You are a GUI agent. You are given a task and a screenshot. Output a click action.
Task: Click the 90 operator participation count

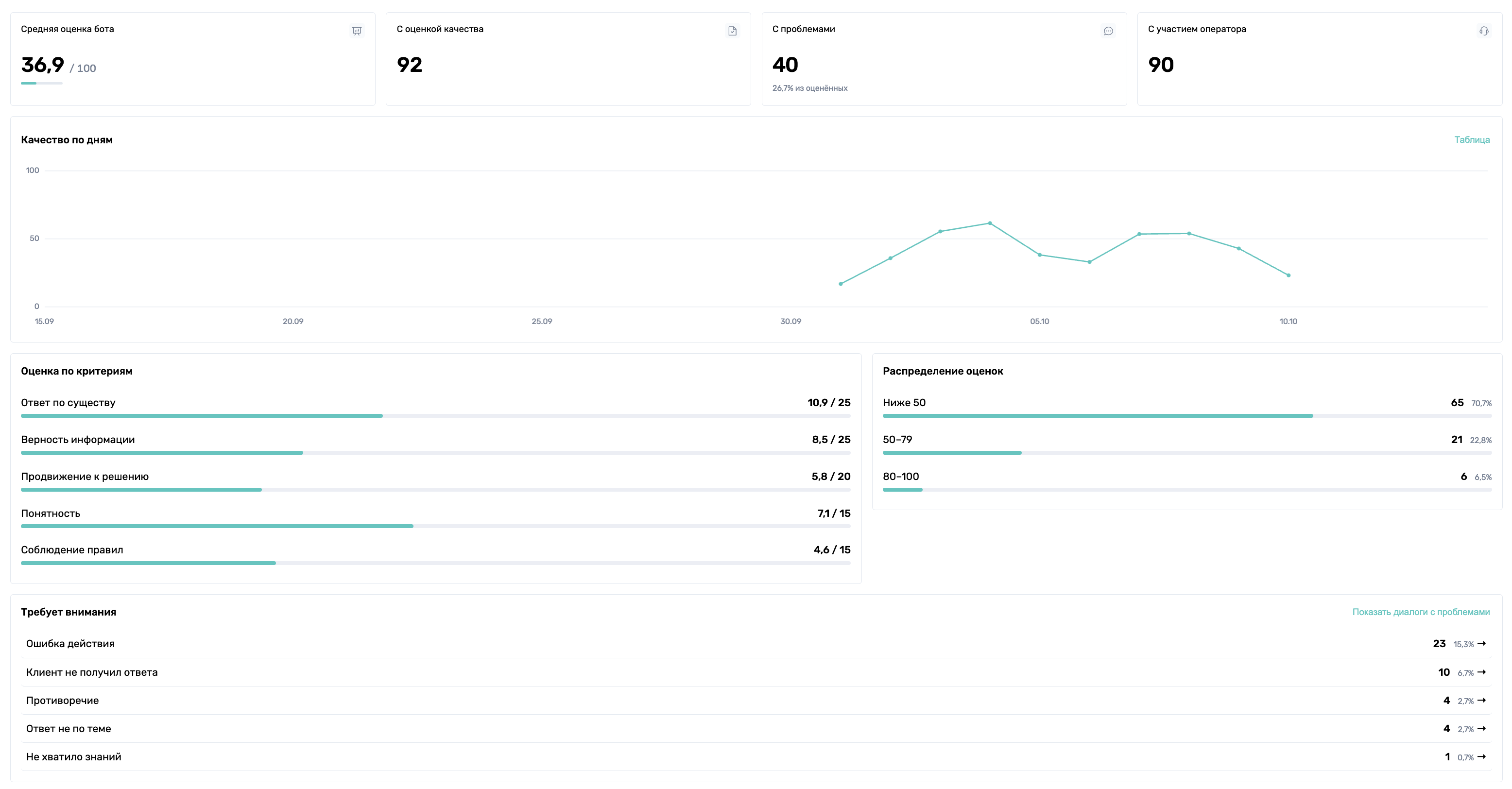(x=1160, y=65)
